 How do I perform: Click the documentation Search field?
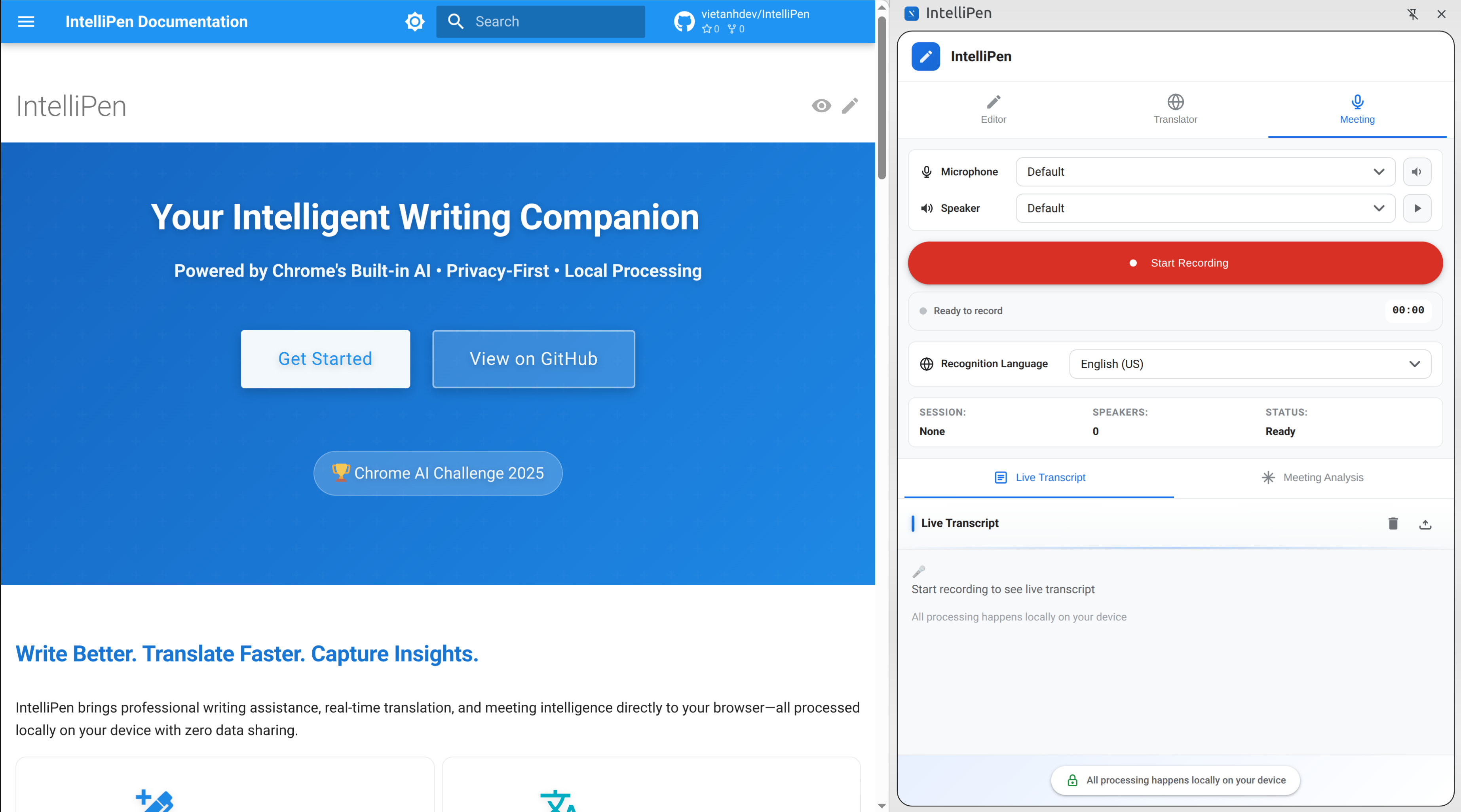(x=540, y=21)
